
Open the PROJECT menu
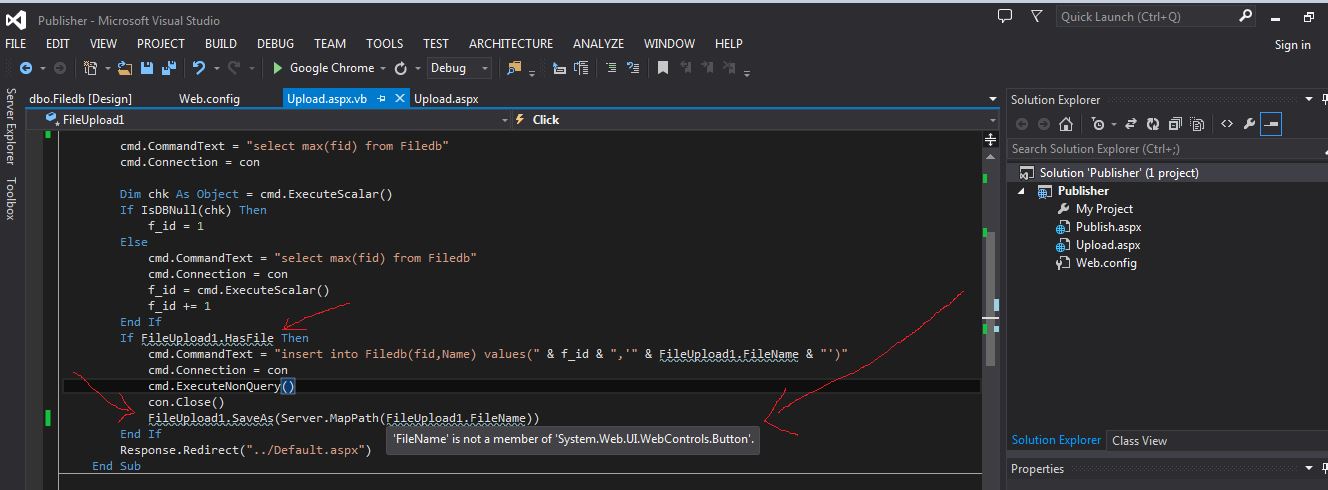(x=161, y=43)
